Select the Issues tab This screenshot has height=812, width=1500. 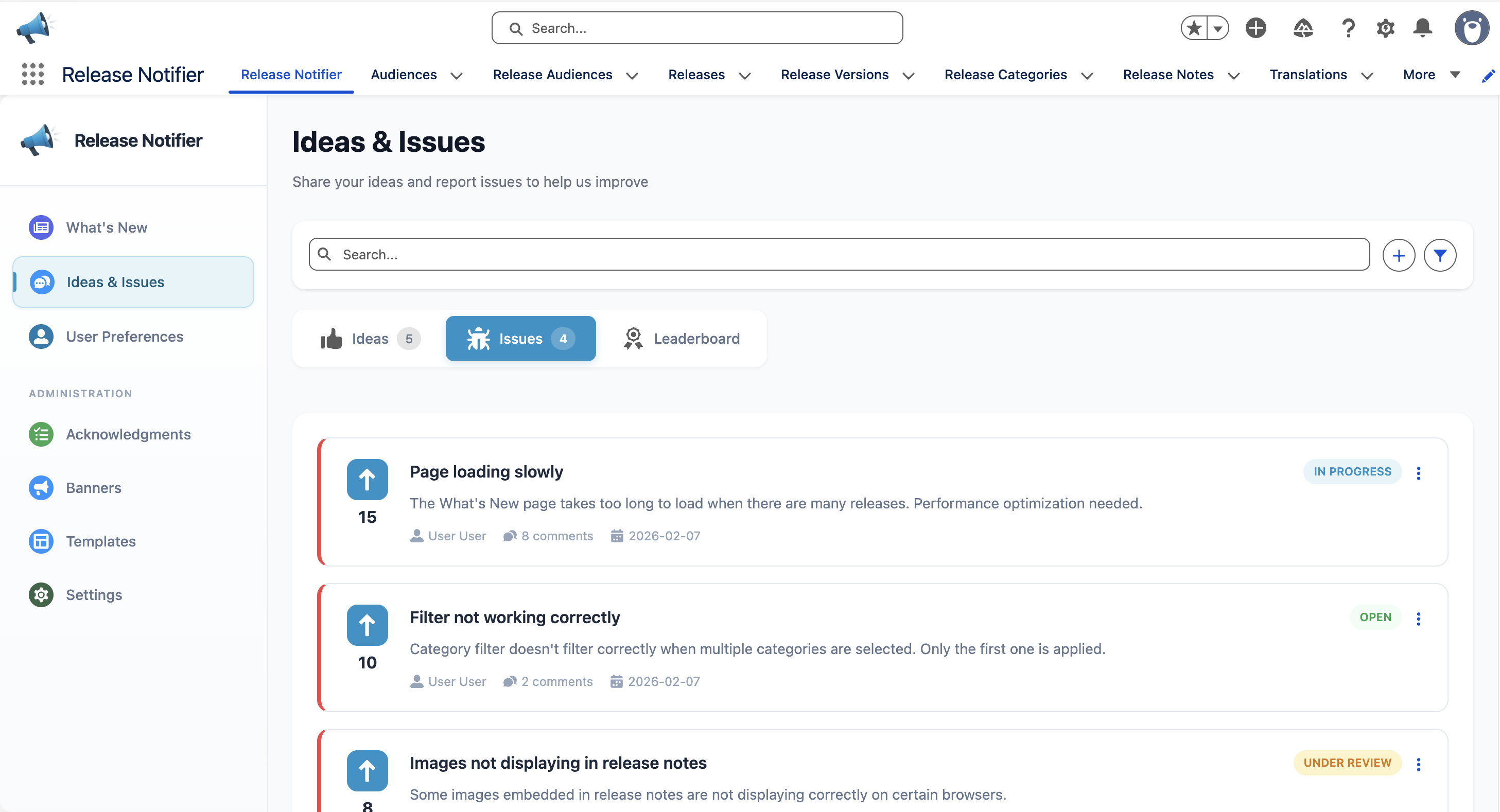point(520,339)
